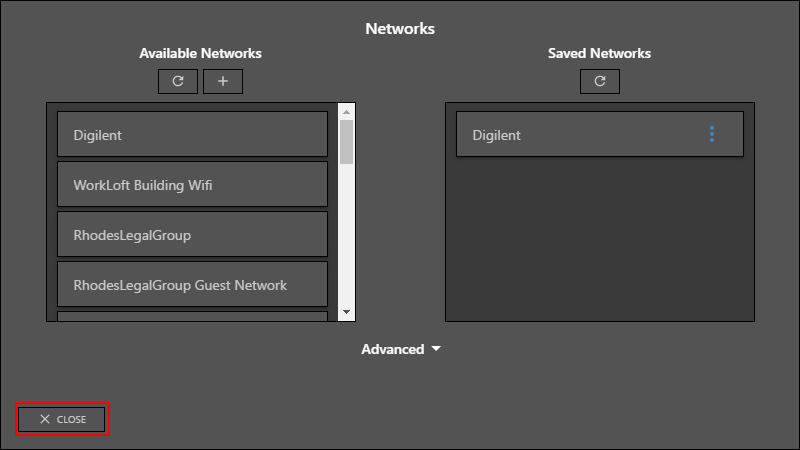
Task: Select Digilent in Available Networks
Action: click(192, 134)
